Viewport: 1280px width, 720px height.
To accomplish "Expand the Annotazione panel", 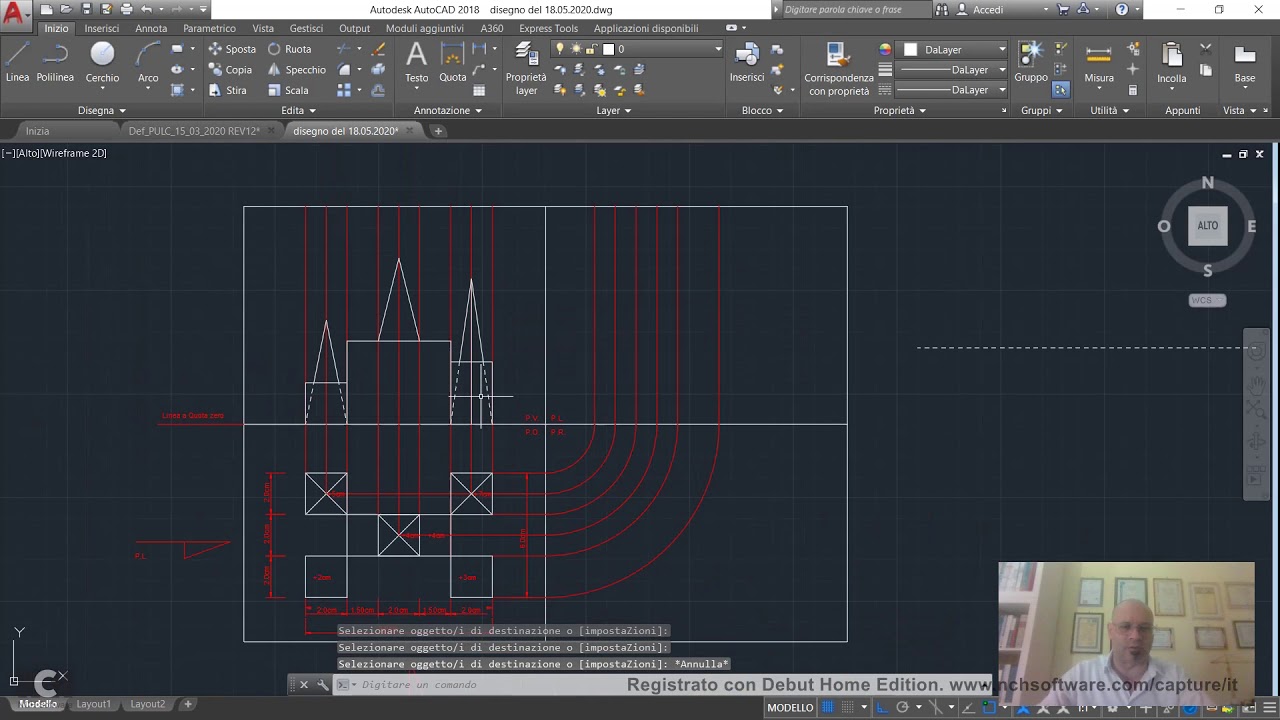I will [448, 111].
